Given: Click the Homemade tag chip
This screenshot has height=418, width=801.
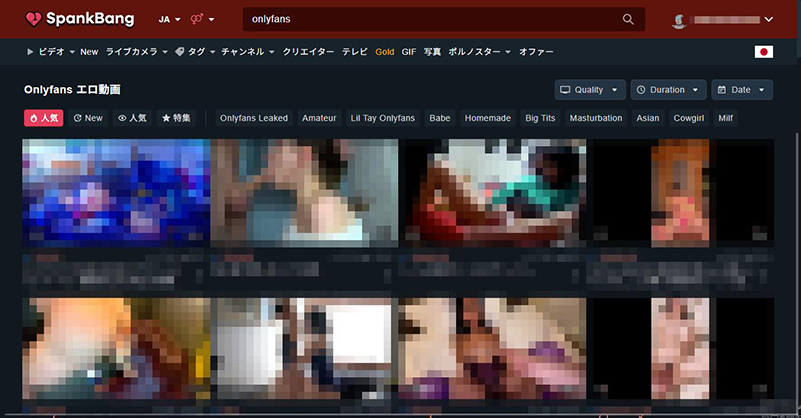Looking at the screenshot, I should coord(488,118).
